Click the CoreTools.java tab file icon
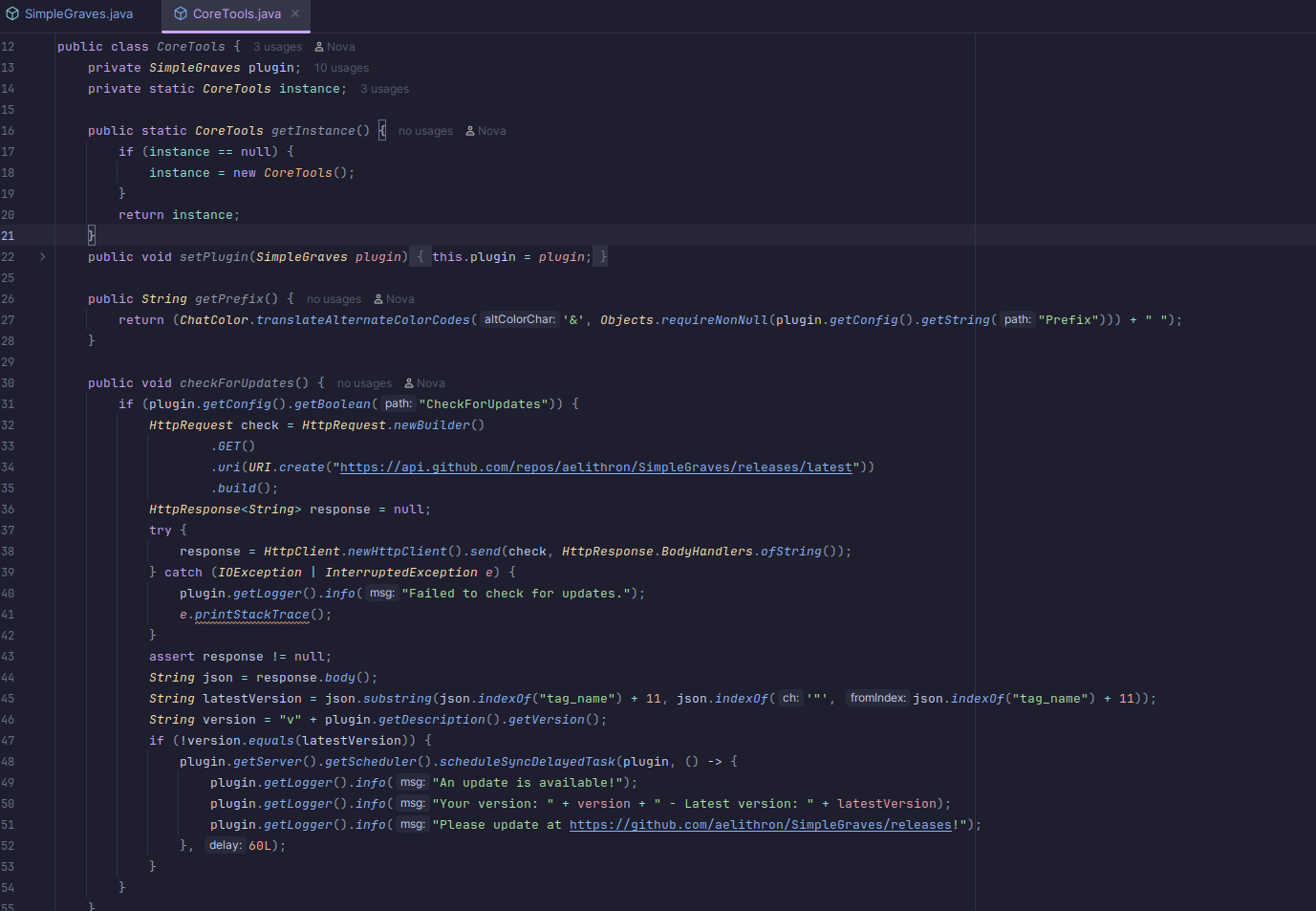This screenshot has height=911, width=1316. (x=181, y=14)
